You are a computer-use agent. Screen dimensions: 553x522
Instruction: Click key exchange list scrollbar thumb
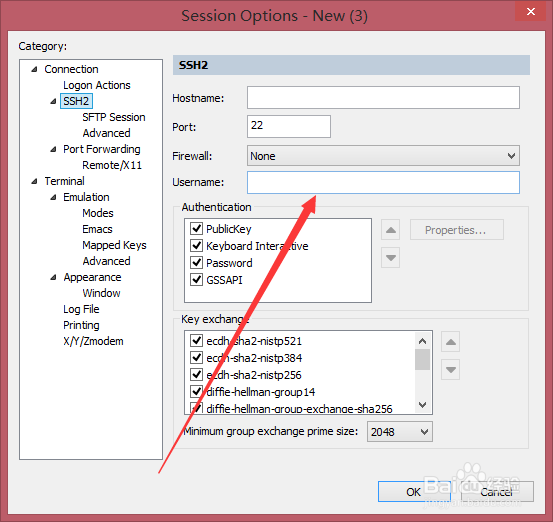coord(422,360)
